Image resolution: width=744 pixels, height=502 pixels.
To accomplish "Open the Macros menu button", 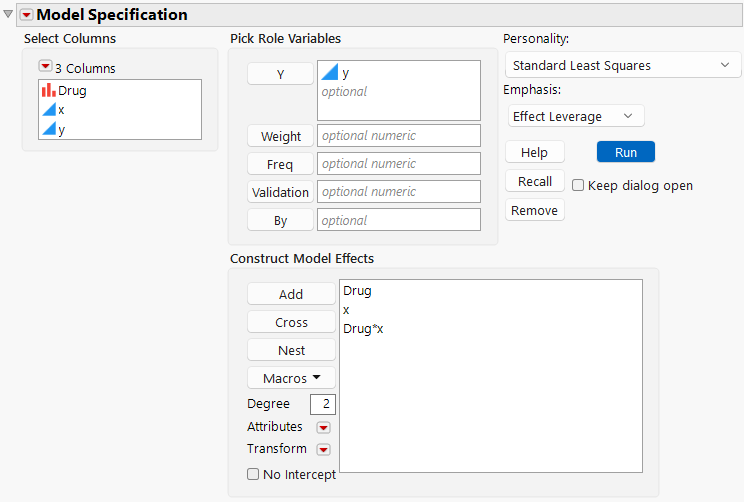I will pyautogui.click(x=291, y=379).
